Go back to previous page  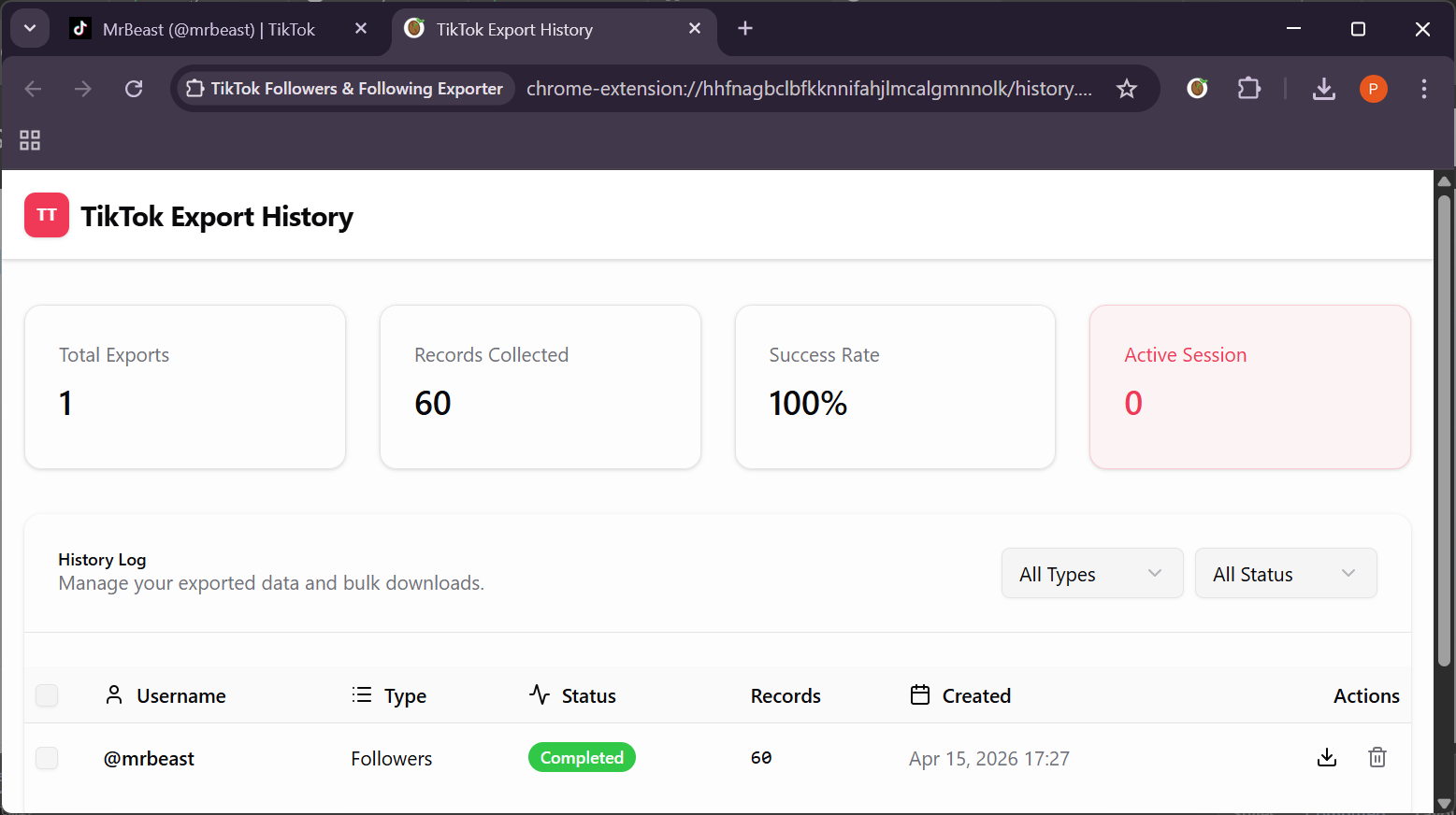coord(34,89)
